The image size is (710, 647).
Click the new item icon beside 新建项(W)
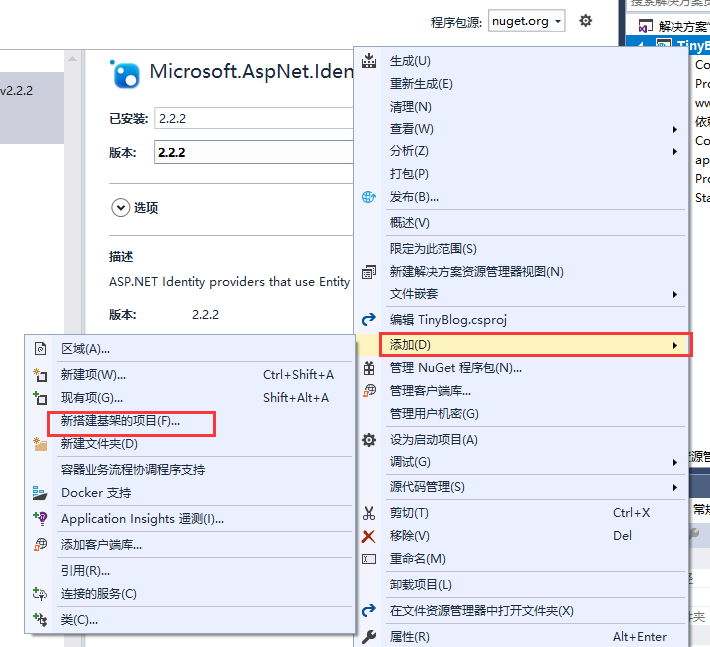(40, 375)
